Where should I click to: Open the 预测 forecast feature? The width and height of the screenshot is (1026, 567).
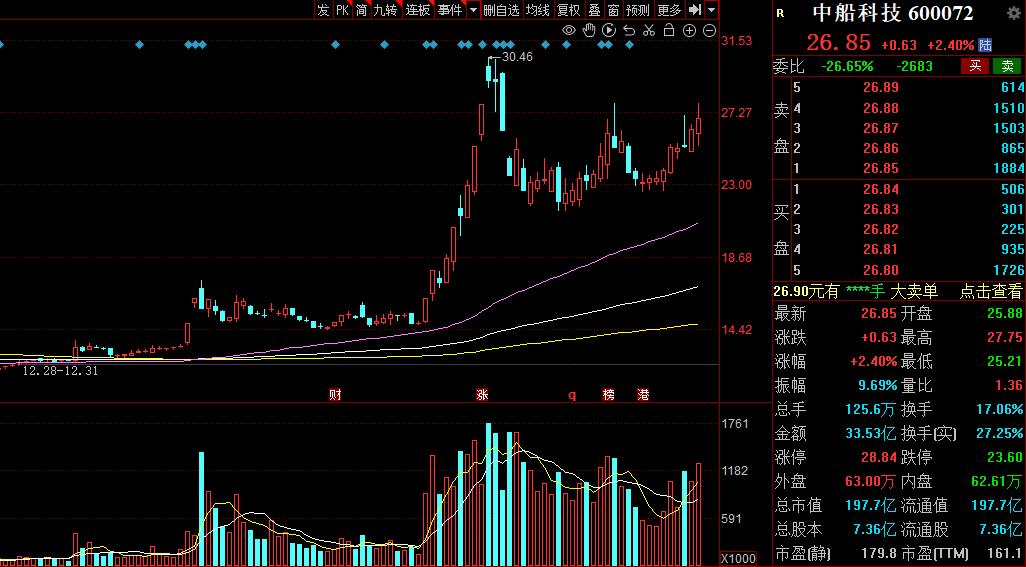point(638,10)
